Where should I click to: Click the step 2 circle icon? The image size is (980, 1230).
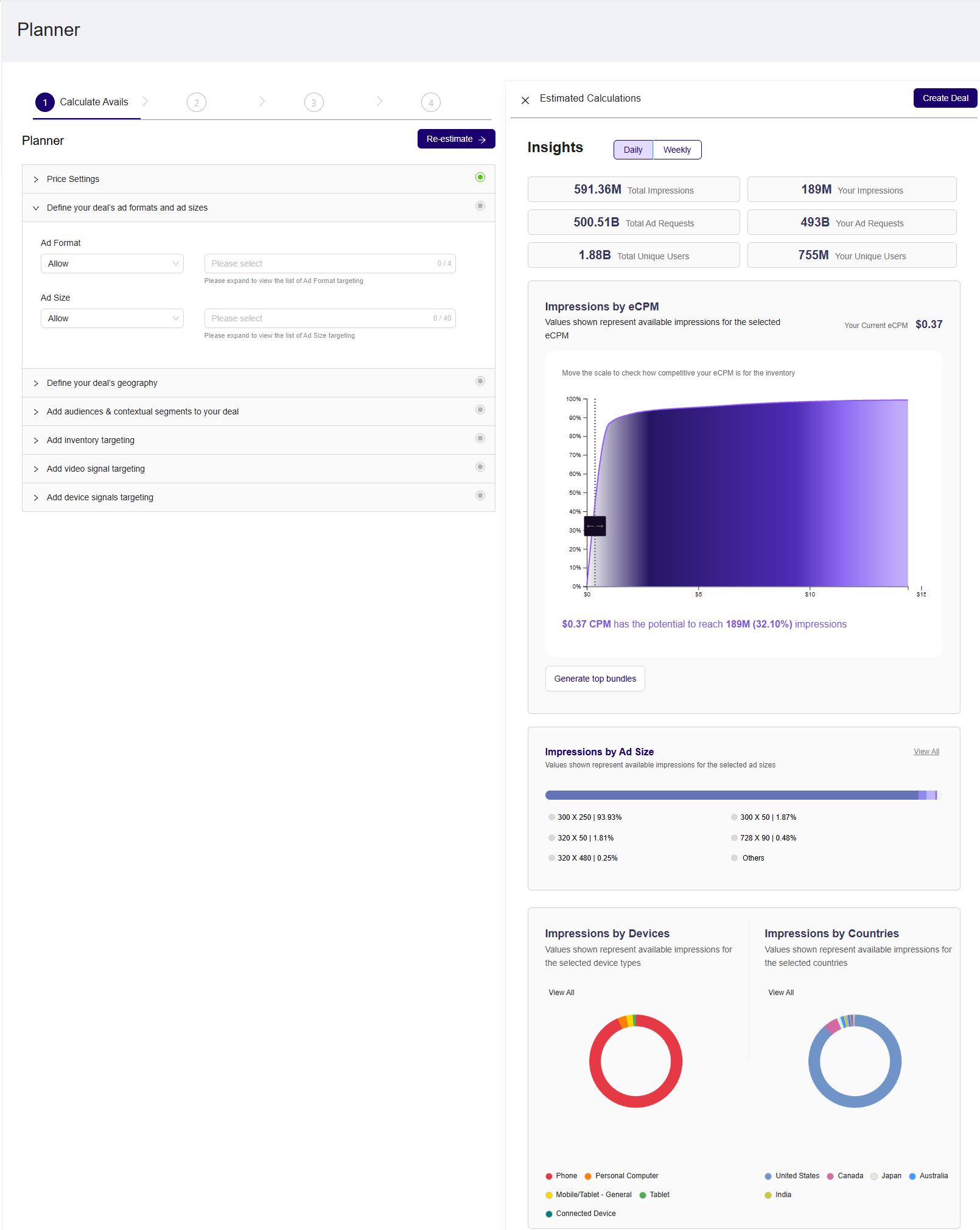pyautogui.click(x=197, y=102)
